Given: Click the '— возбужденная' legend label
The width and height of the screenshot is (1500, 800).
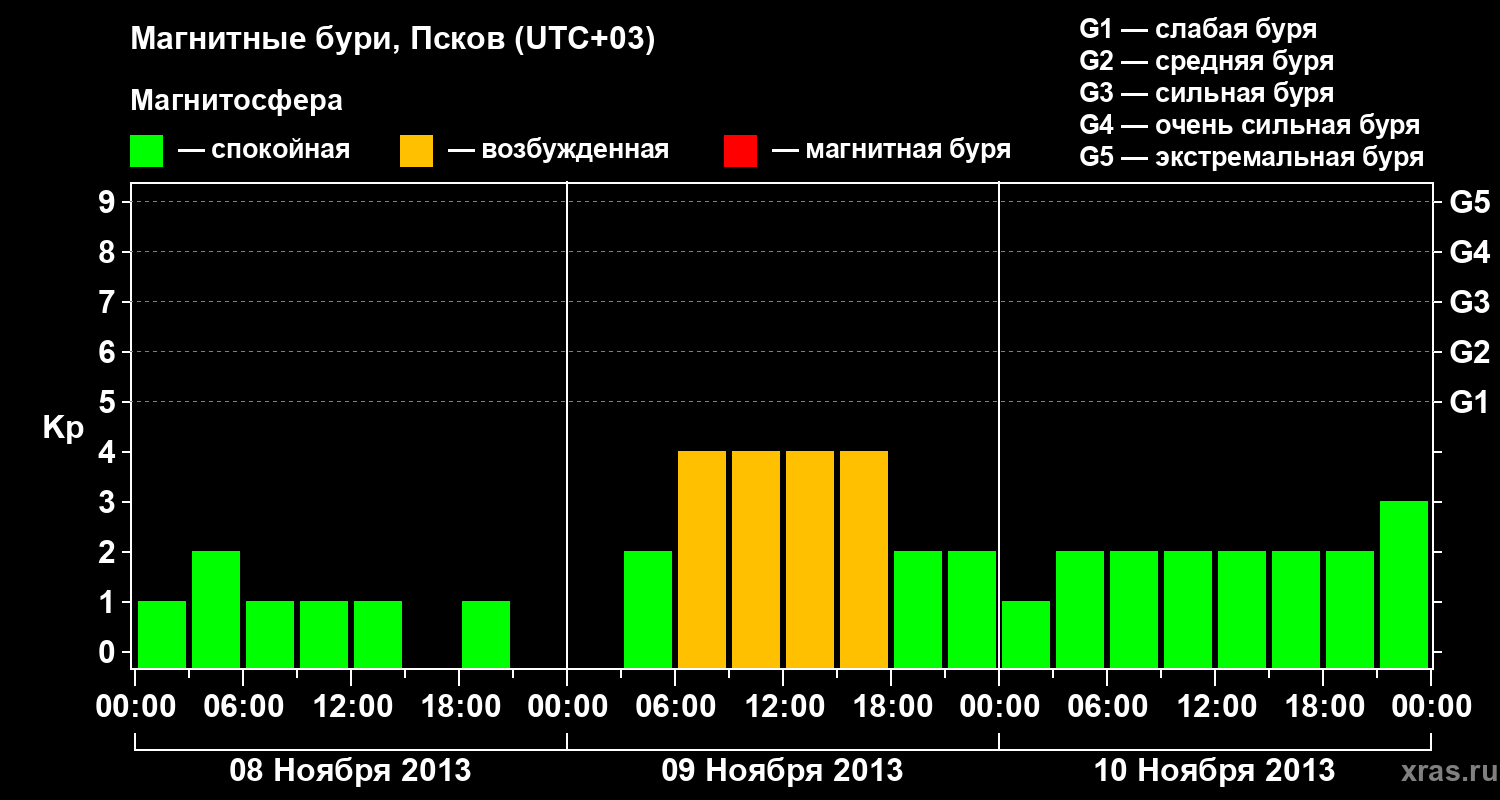Looking at the screenshot, I should coord(558,151).
